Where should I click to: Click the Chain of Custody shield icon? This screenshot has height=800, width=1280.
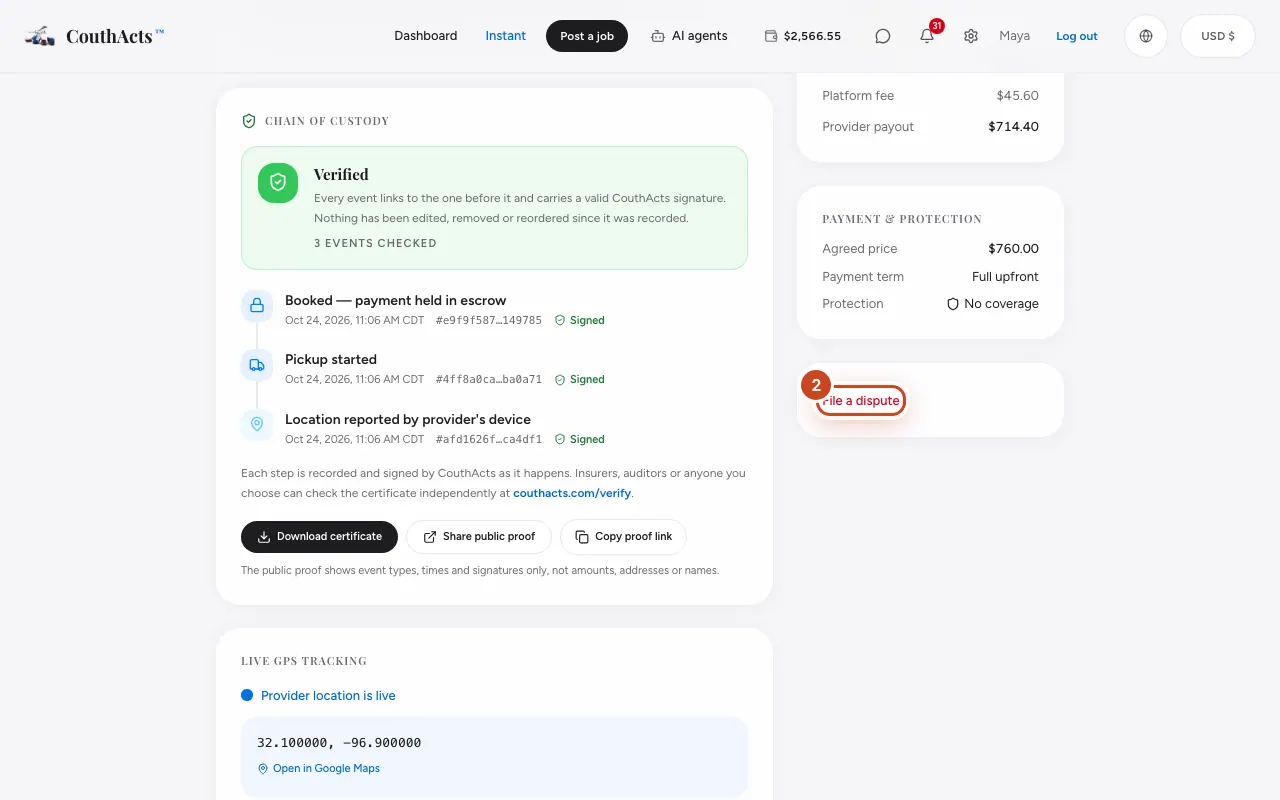point(249,121)
